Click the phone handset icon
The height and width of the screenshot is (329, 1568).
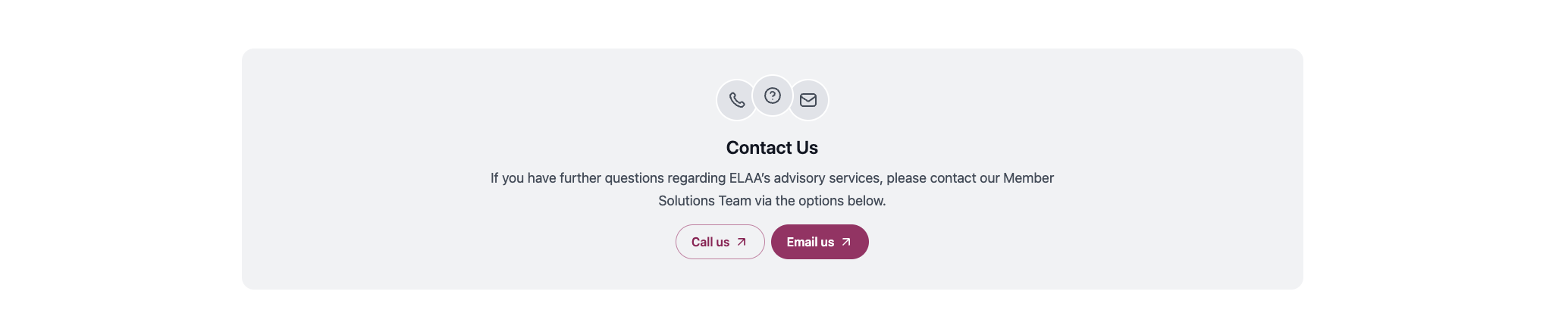[x=736, y=100]
